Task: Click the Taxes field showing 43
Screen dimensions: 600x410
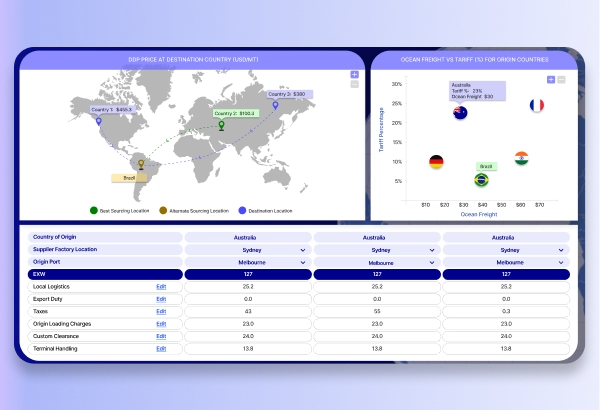Action: 247,311
